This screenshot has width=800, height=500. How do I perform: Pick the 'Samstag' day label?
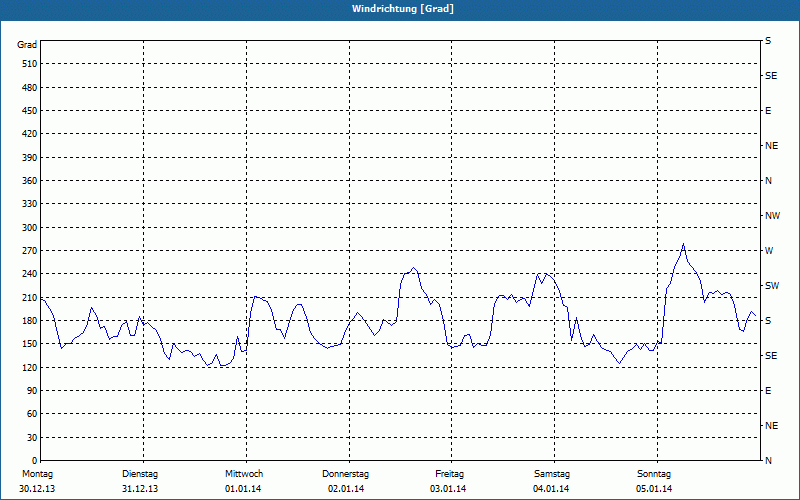pos(552,474)
